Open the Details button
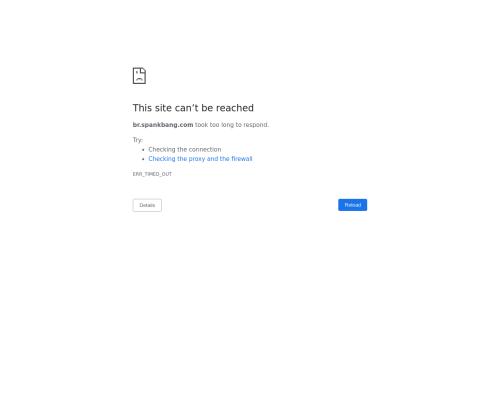Screen dimensions: 500x400 tap(147, 205)
